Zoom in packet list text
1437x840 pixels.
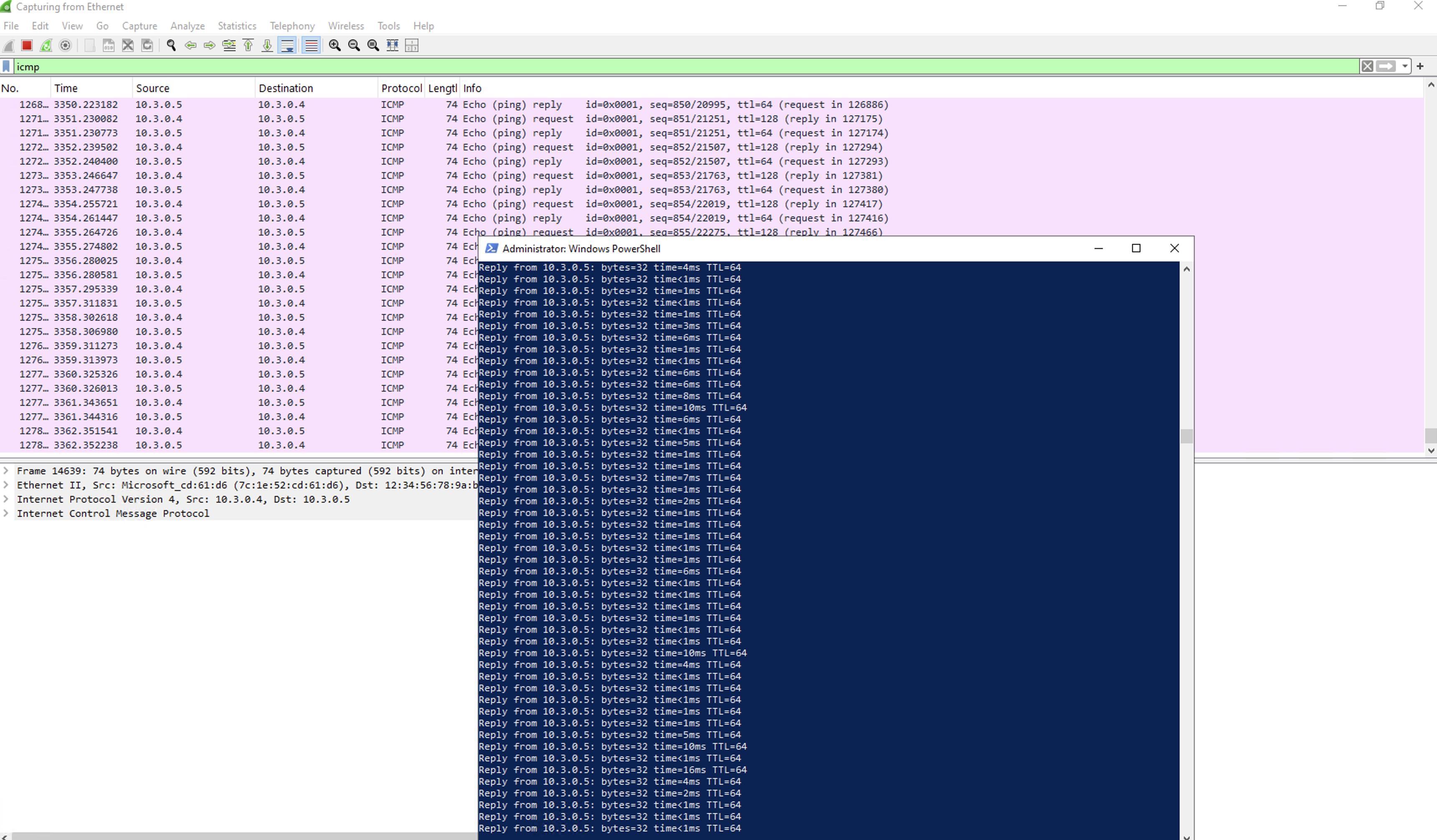(335, 46)
